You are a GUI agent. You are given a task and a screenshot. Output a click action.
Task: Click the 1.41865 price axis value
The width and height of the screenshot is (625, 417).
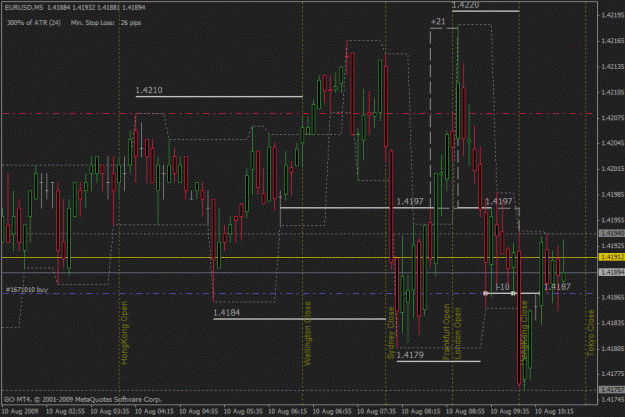coord(613,297)
